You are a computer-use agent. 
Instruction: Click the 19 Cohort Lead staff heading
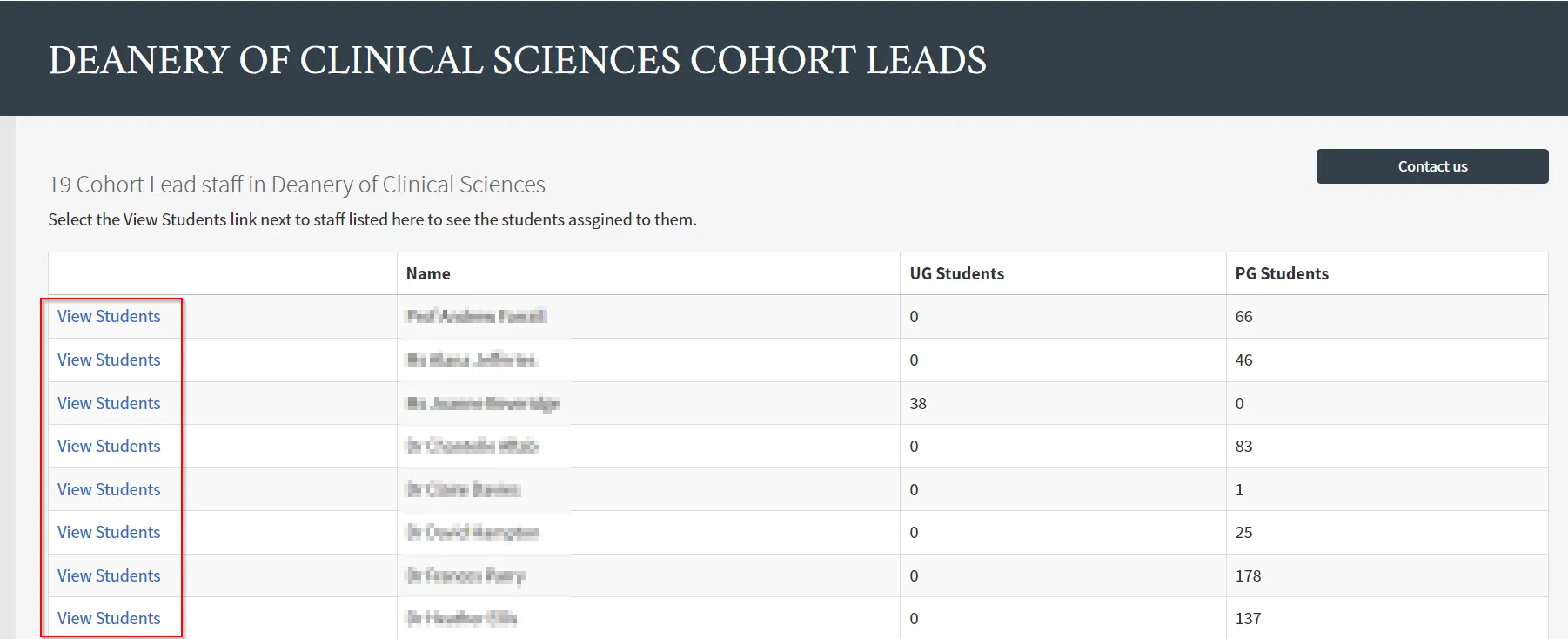297,184
